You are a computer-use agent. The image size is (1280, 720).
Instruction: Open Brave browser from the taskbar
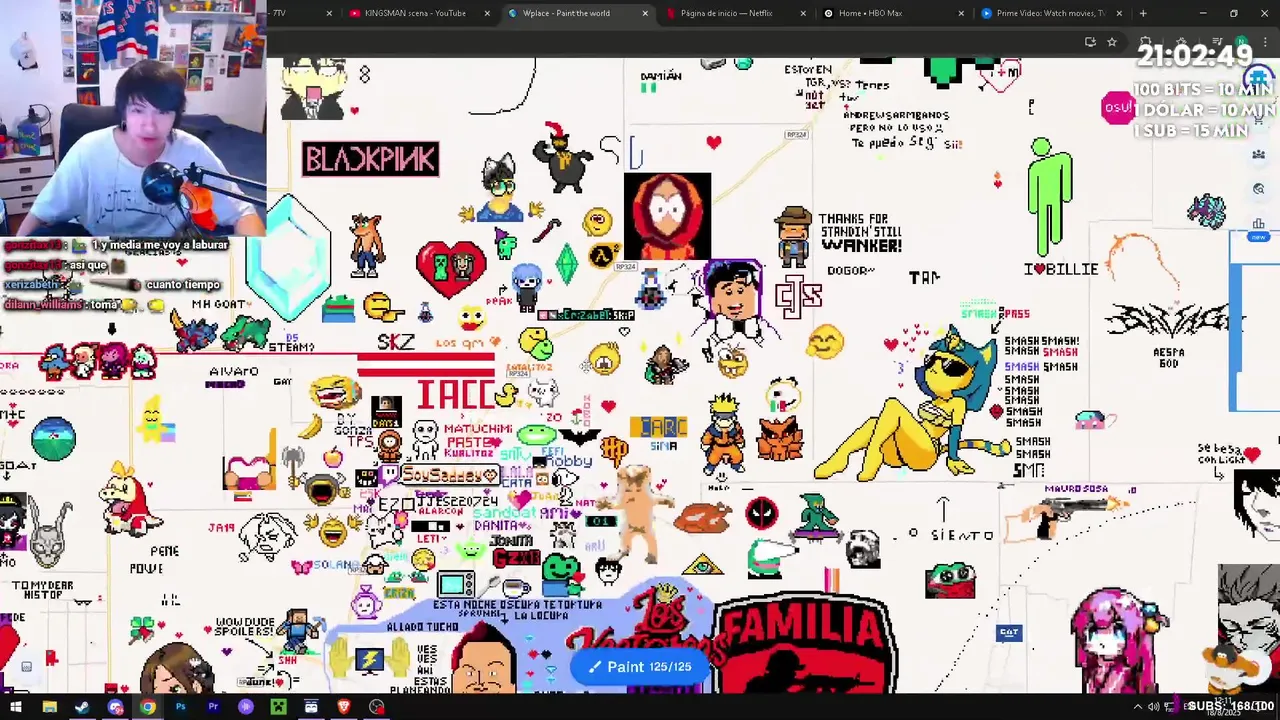pos(344,707)
